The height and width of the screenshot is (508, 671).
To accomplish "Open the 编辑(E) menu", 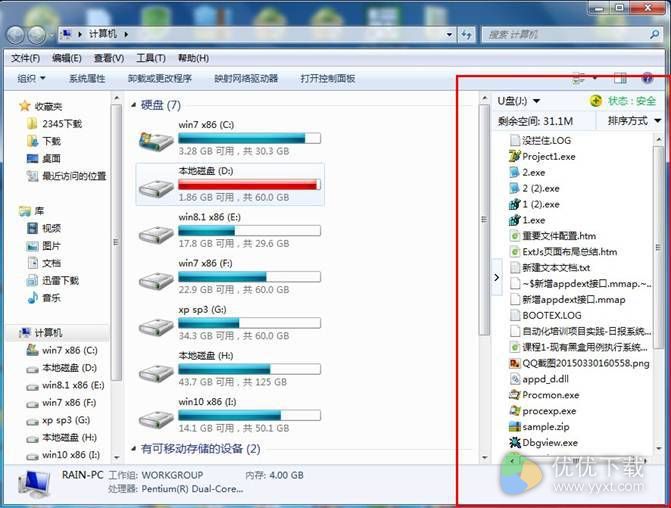I will [67, 58].
